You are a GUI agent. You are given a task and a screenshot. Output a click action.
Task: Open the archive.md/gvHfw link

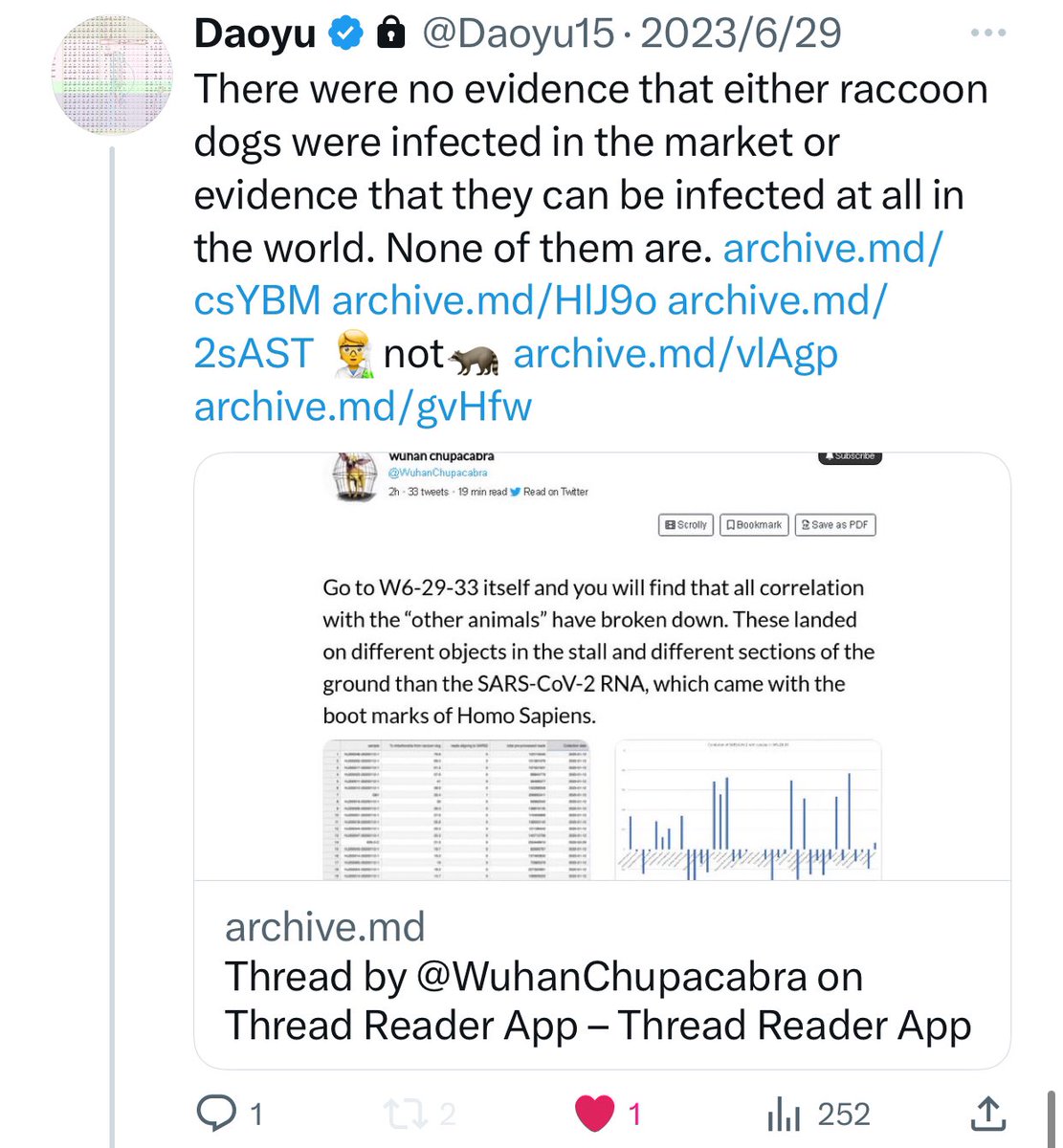(x=363, y=407)
